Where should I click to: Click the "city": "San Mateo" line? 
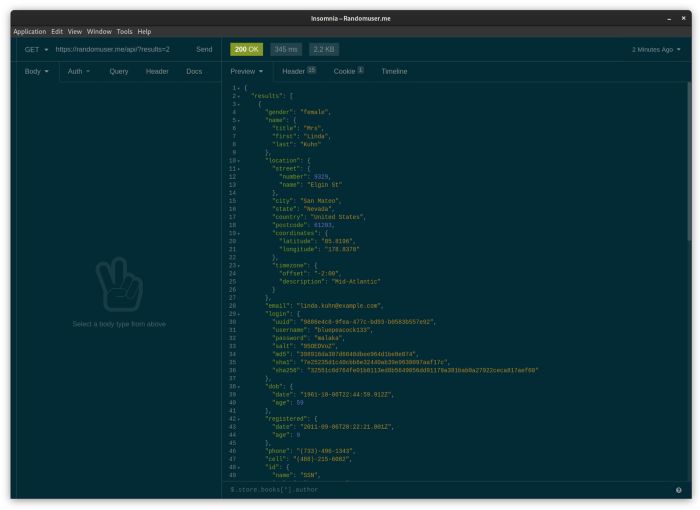307,201
